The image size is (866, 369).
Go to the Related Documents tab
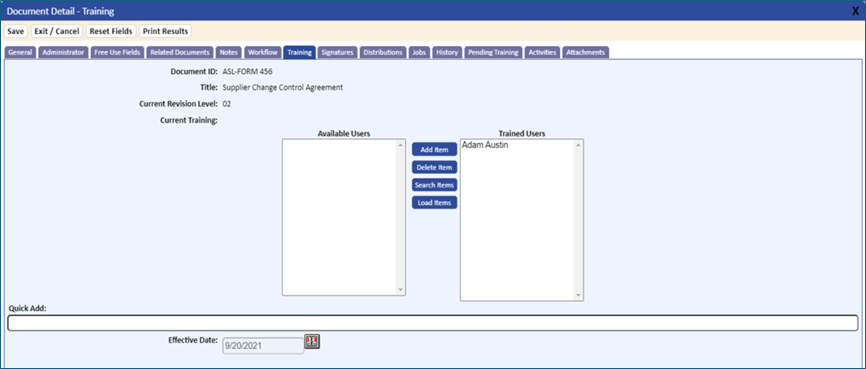coord(180,52)
